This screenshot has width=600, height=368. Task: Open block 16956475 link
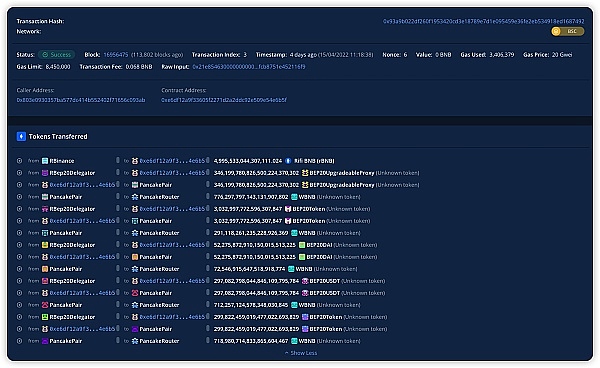(x=116, y=55)
